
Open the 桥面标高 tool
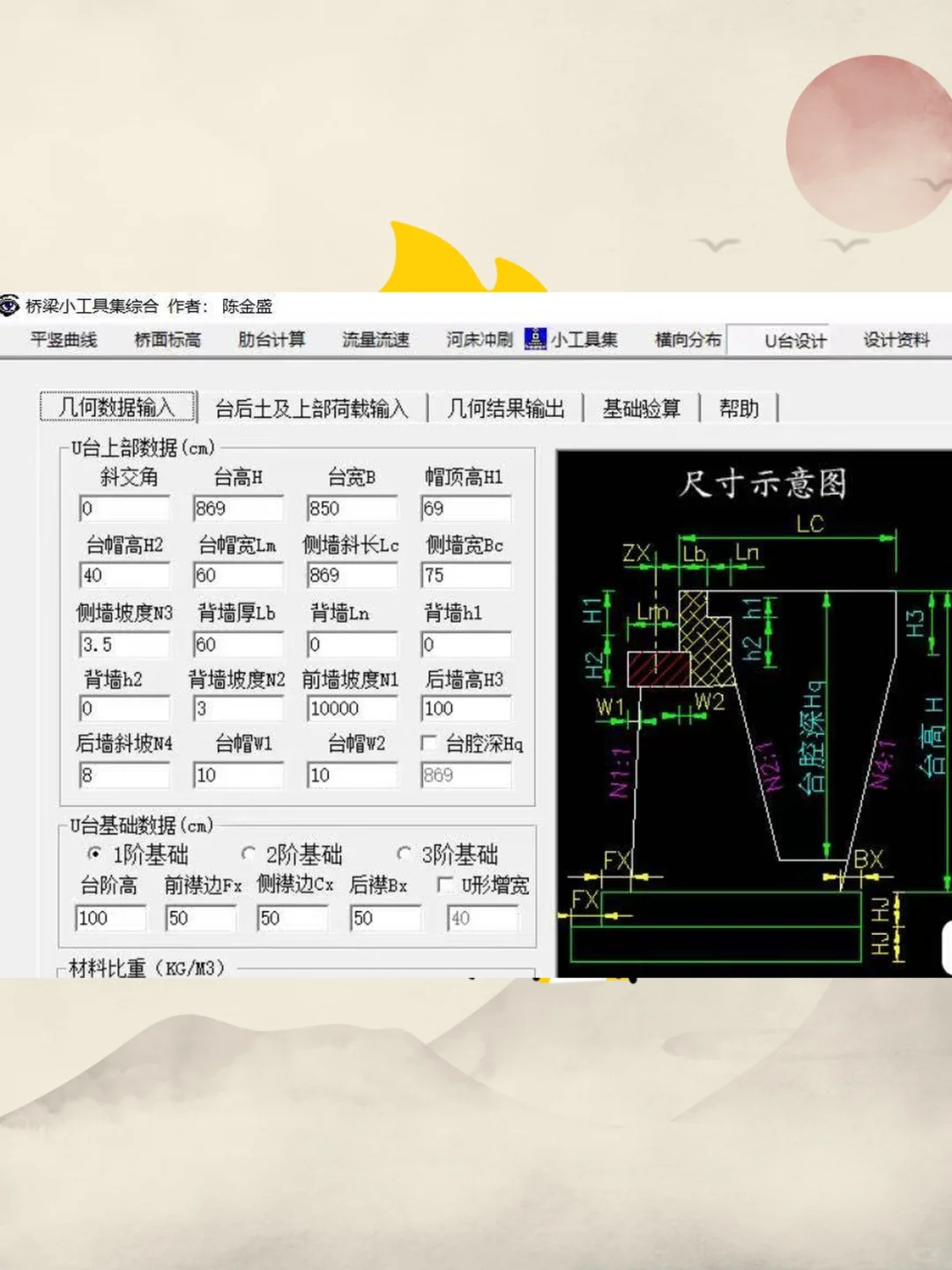[x=167, y=340]
